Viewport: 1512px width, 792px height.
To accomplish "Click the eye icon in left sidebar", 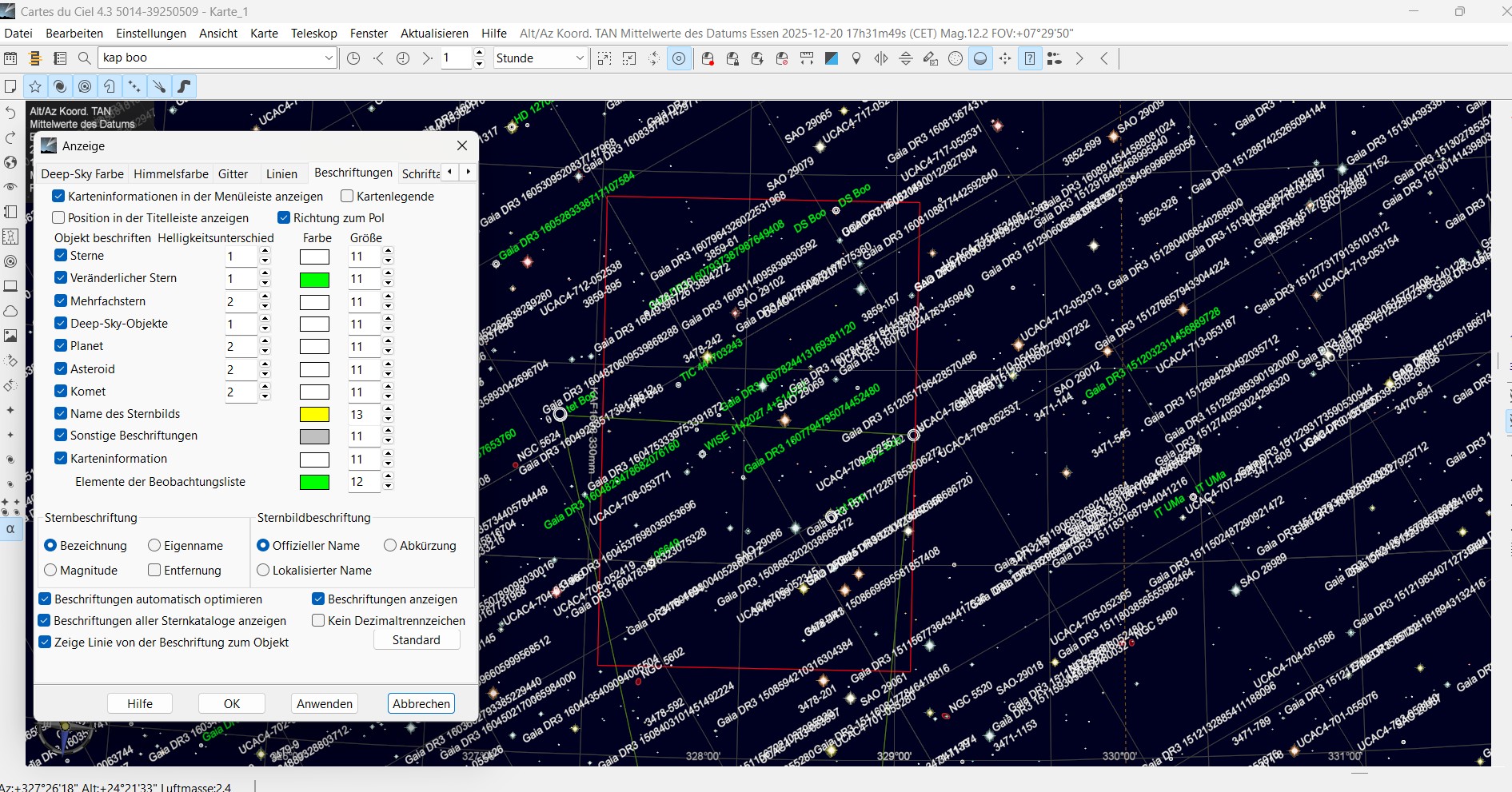I will tap(10, 187).
